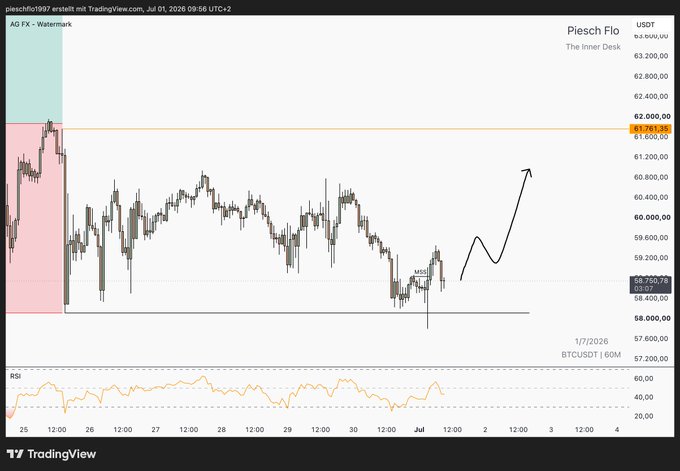
Task: Click the 62.800,00 price axis label
Action: tap(651, 76)
